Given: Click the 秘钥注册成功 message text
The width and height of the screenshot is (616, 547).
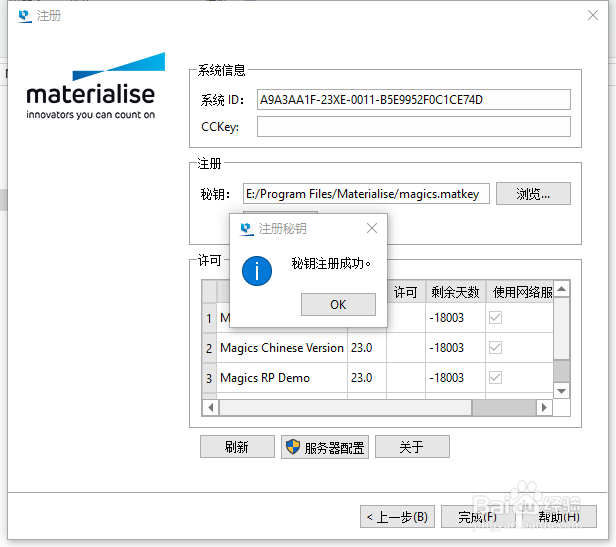Looking at the screenshot, I should (331, 263).
